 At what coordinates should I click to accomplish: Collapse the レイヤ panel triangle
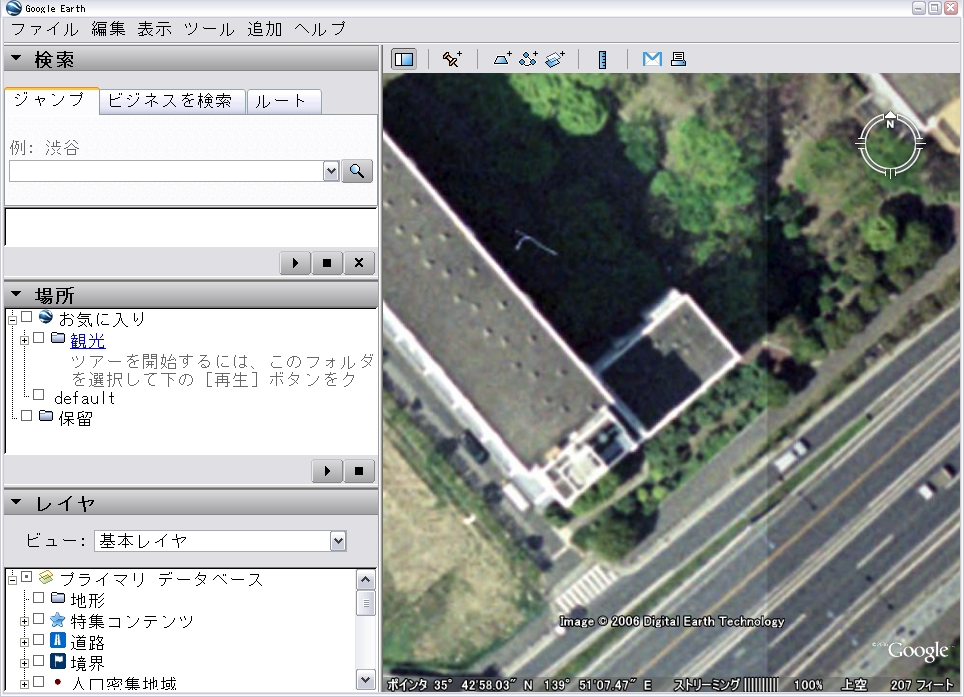click(17, 502)
